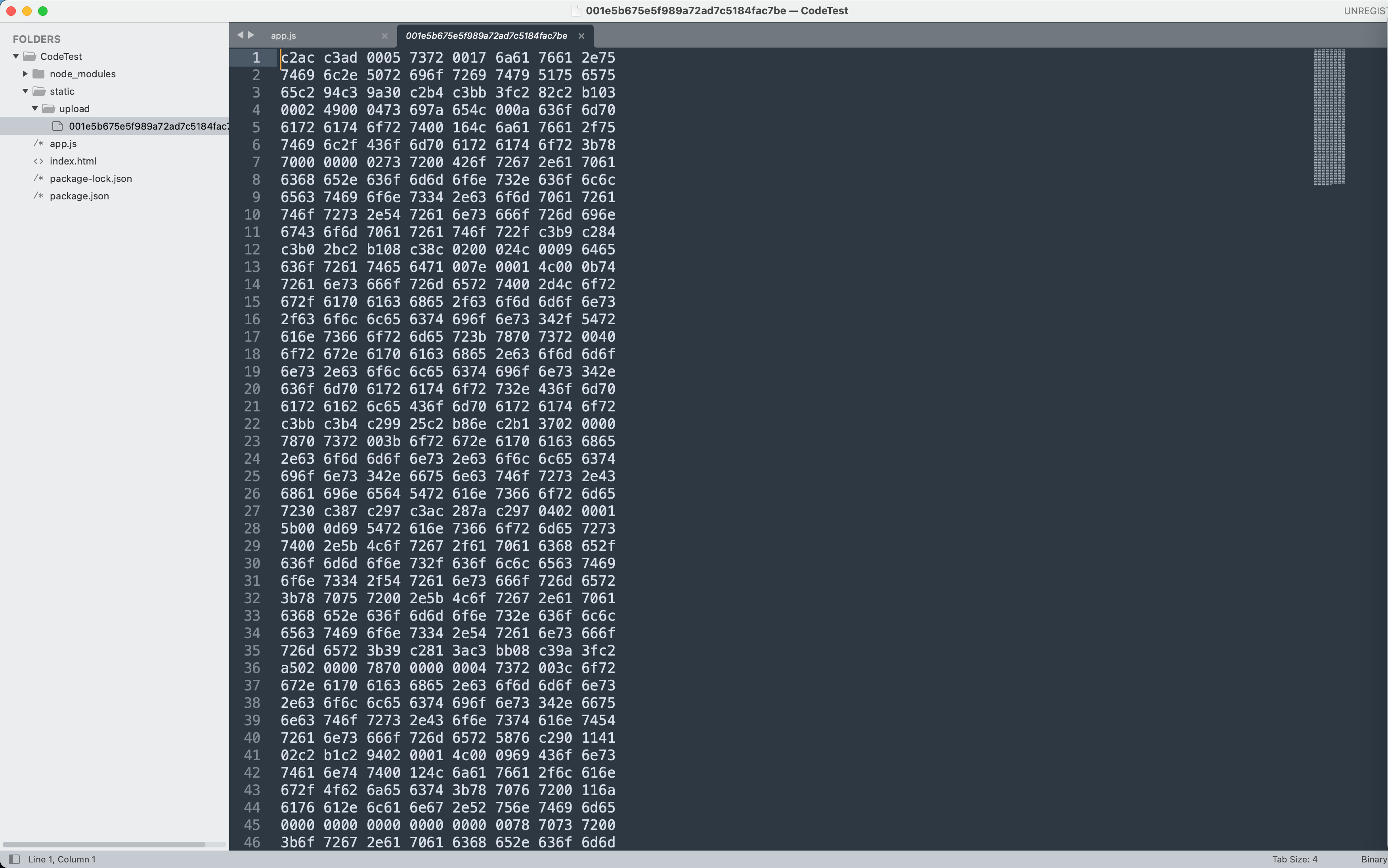Open index.html from the sidebar
The image size is (1388, 868).
pyautogui.click(x=73, y=161)
